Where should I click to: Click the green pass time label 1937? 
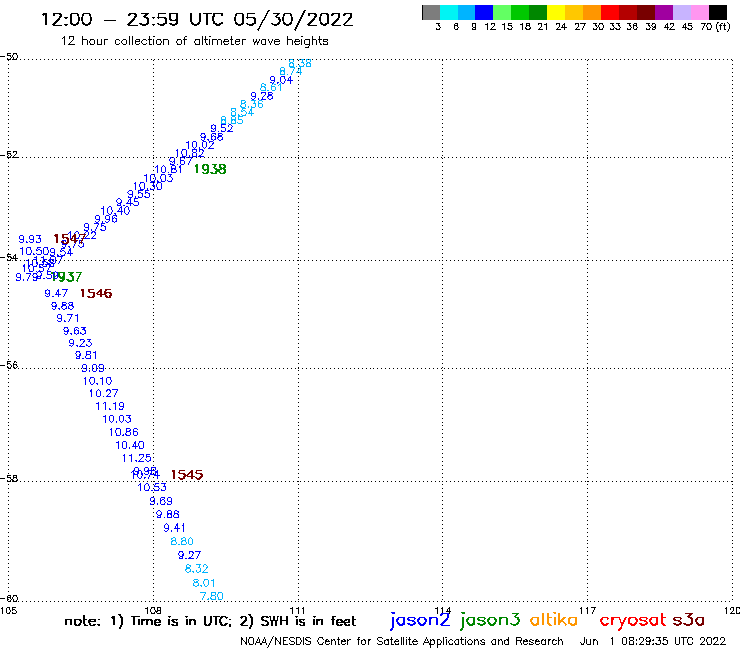67,277
